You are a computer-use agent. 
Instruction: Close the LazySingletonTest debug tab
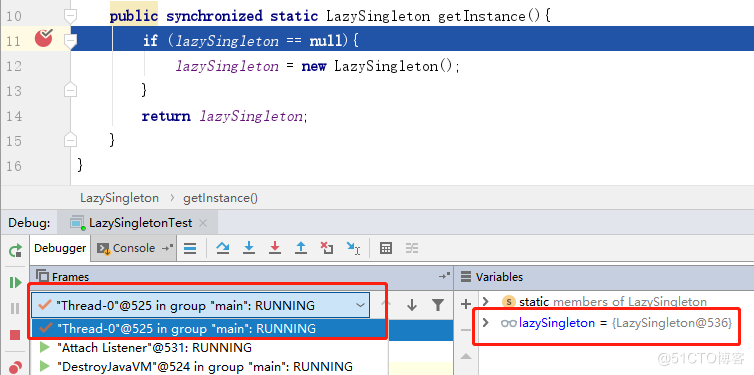tap(203, 223)
